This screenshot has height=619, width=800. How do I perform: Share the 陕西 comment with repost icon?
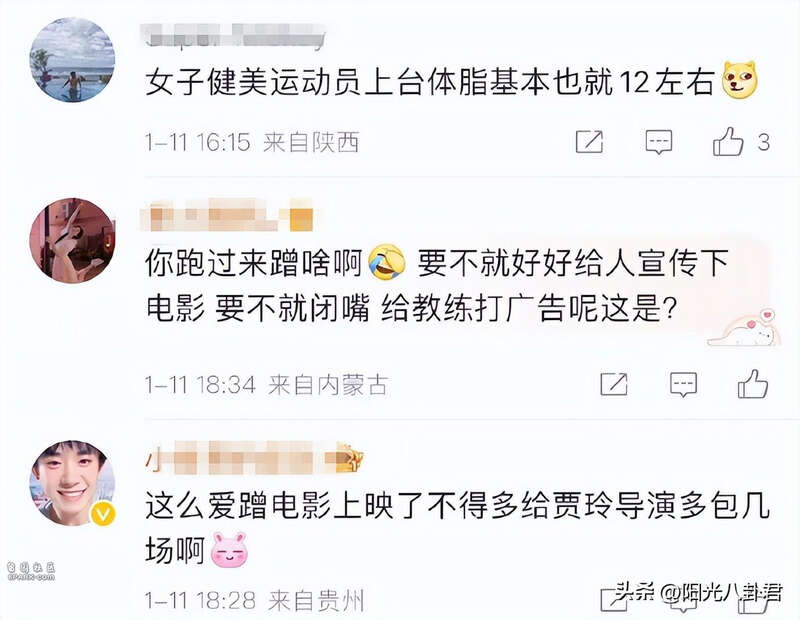(589, 141)
